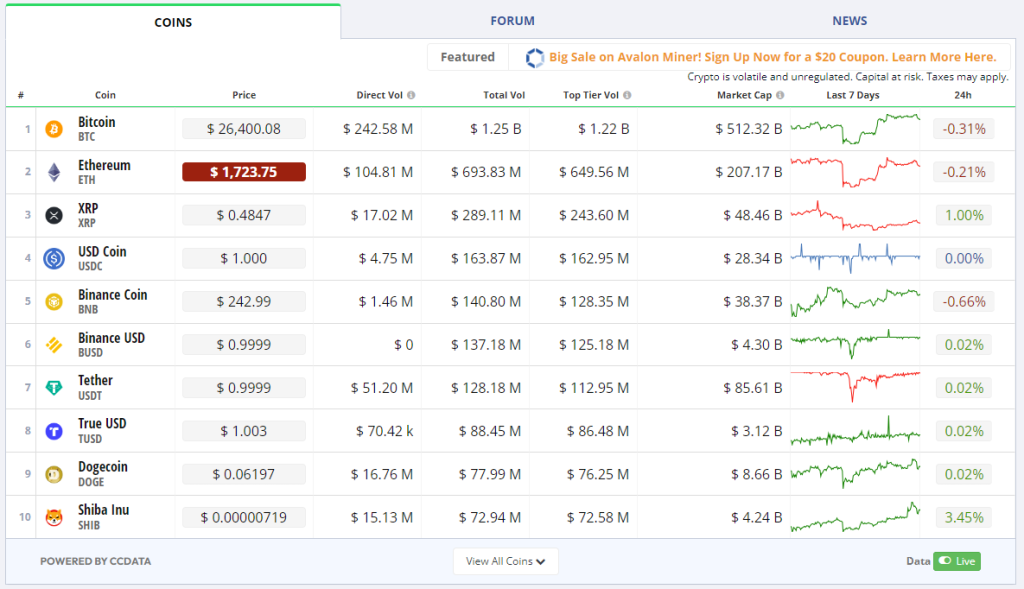Select the Coins tab

pyautogui.click(x=173, y=22)
